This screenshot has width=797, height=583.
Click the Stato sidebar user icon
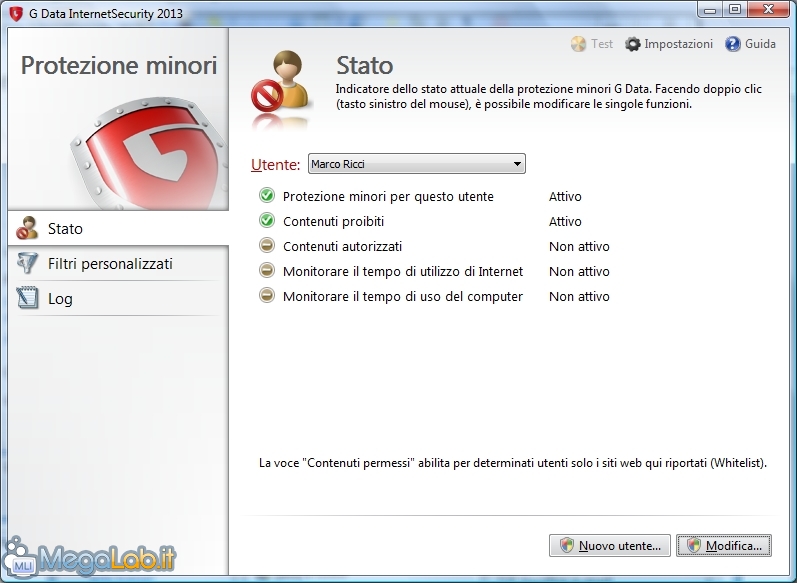pyautogui.click(x=27, y=228)
